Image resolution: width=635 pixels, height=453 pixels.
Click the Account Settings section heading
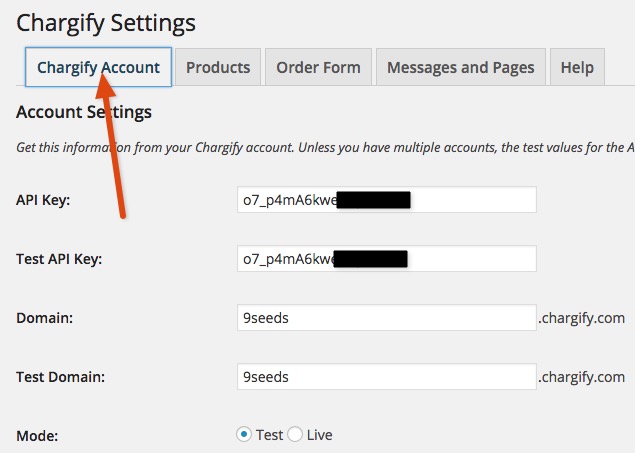click(84, 112)
